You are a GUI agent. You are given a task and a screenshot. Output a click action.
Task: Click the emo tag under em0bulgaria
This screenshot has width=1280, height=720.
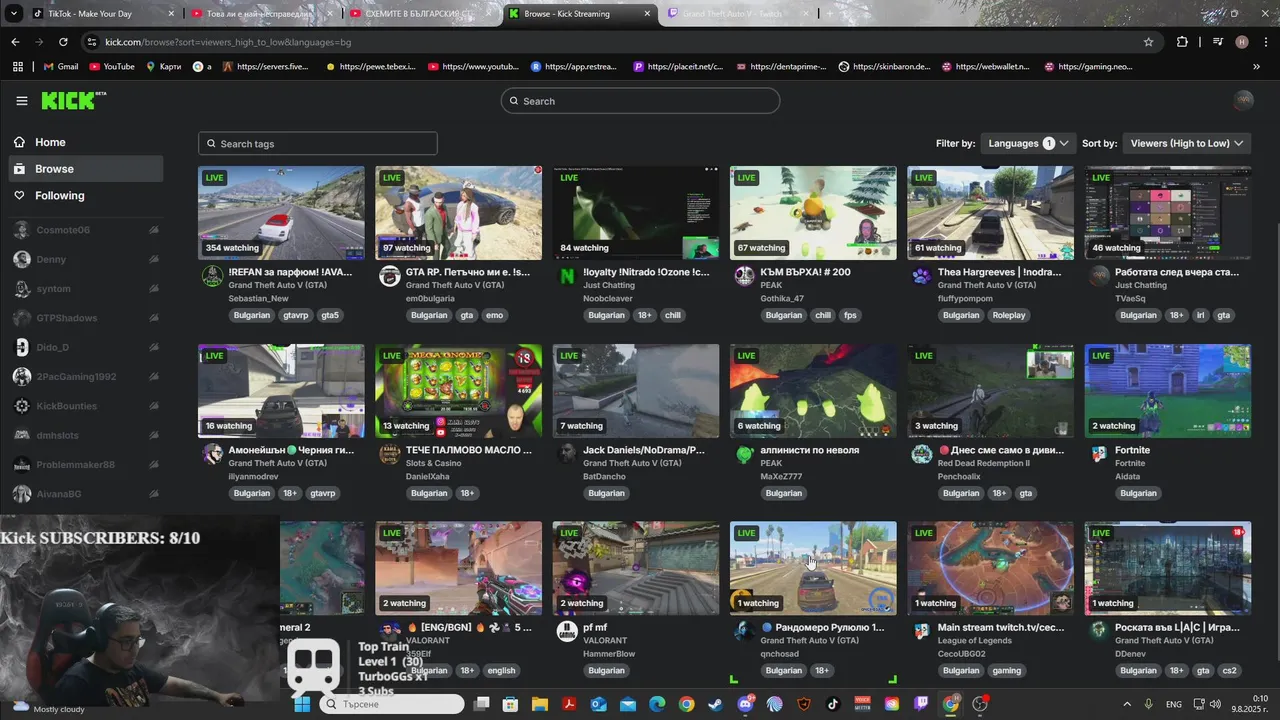(x=494, y=315)
